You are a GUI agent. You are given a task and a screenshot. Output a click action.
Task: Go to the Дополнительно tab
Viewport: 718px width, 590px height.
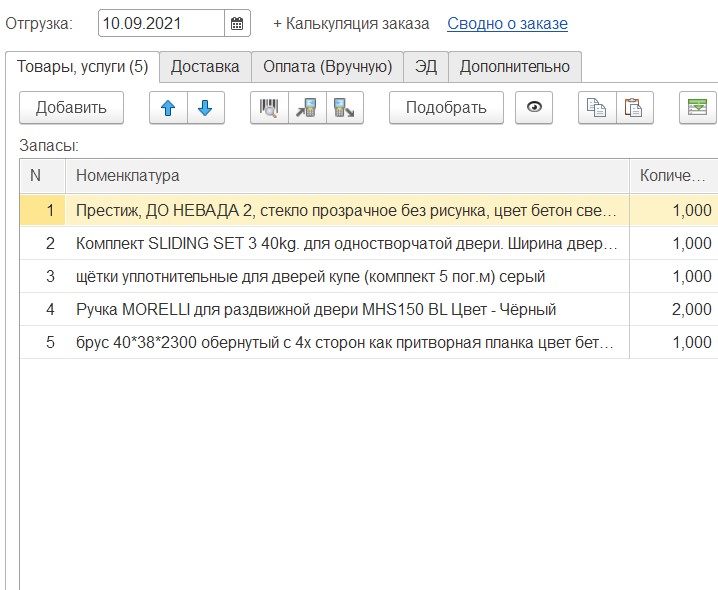point(514,67)
